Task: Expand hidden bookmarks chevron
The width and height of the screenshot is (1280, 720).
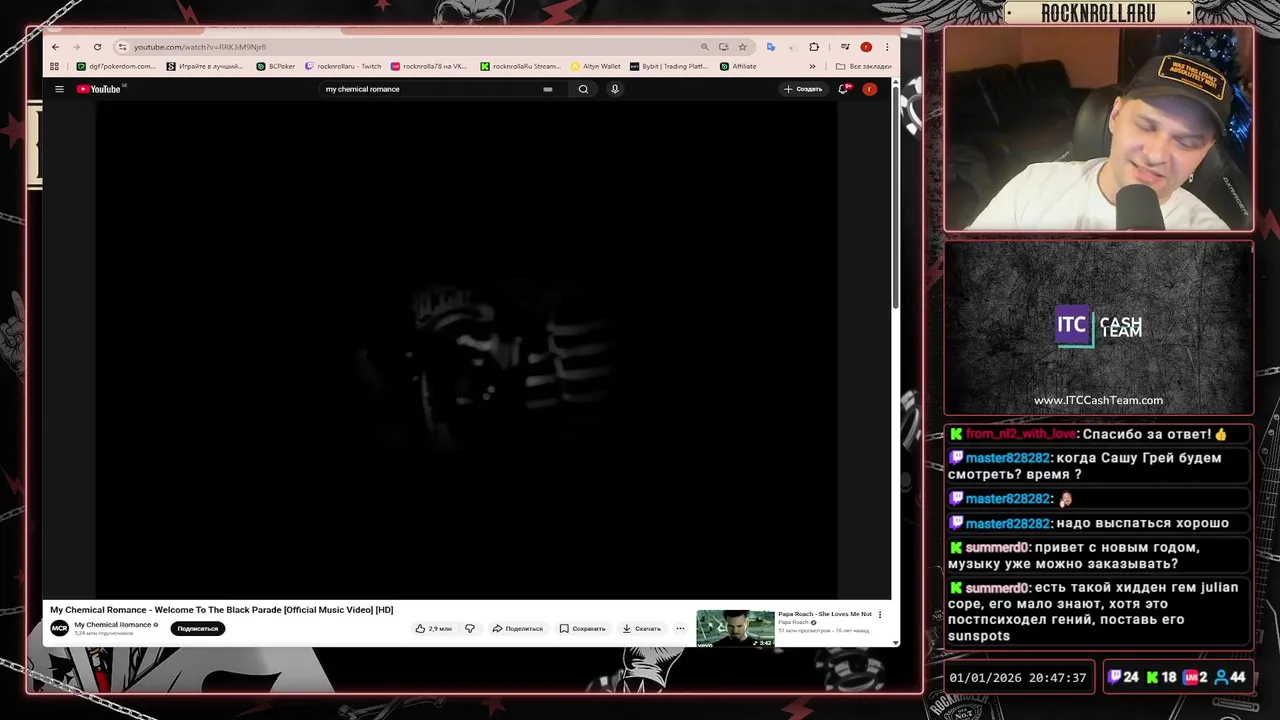Action: click(812, 66)
